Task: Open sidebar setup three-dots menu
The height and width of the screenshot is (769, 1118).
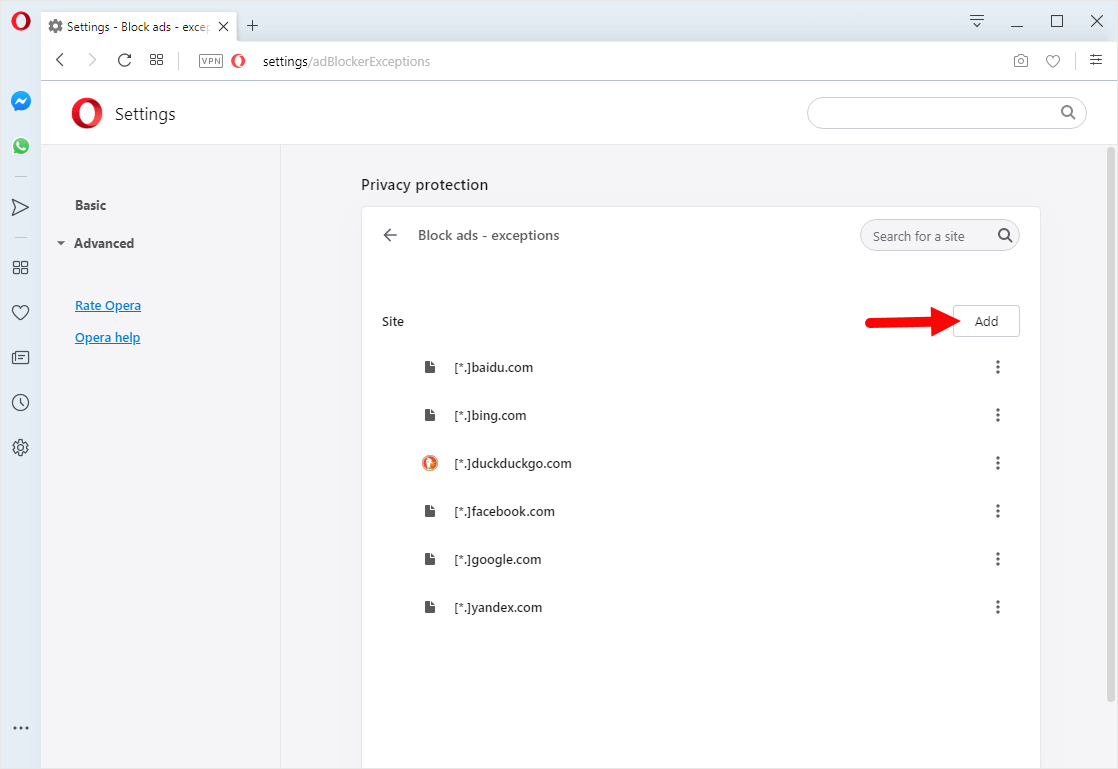Action: 21,728
